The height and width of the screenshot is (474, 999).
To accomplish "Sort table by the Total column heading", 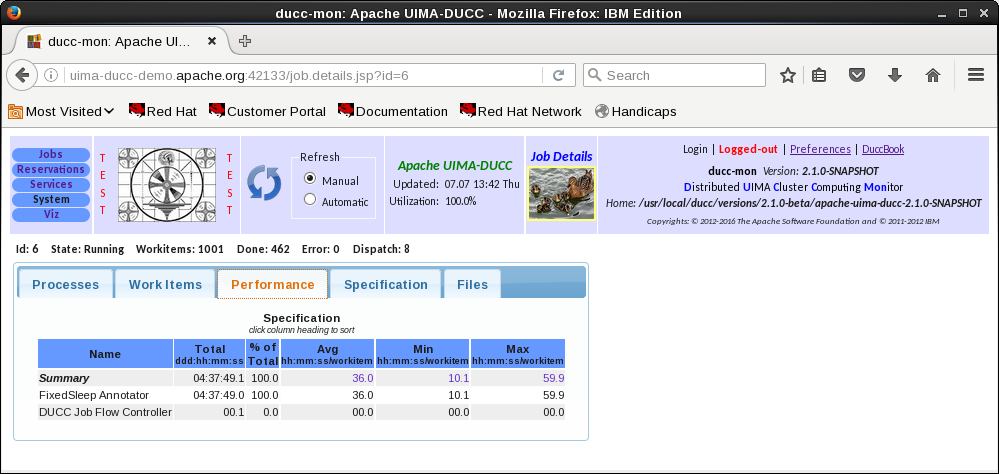I will (210, 354).
